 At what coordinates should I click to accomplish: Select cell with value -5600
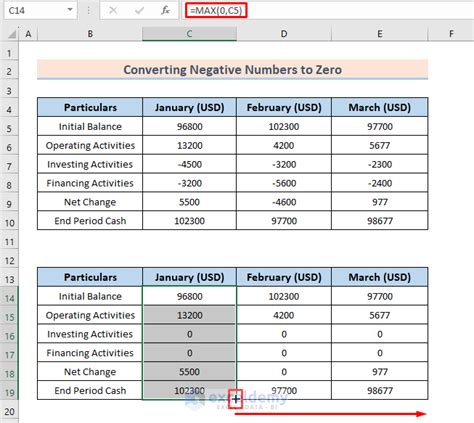point(284,183)
